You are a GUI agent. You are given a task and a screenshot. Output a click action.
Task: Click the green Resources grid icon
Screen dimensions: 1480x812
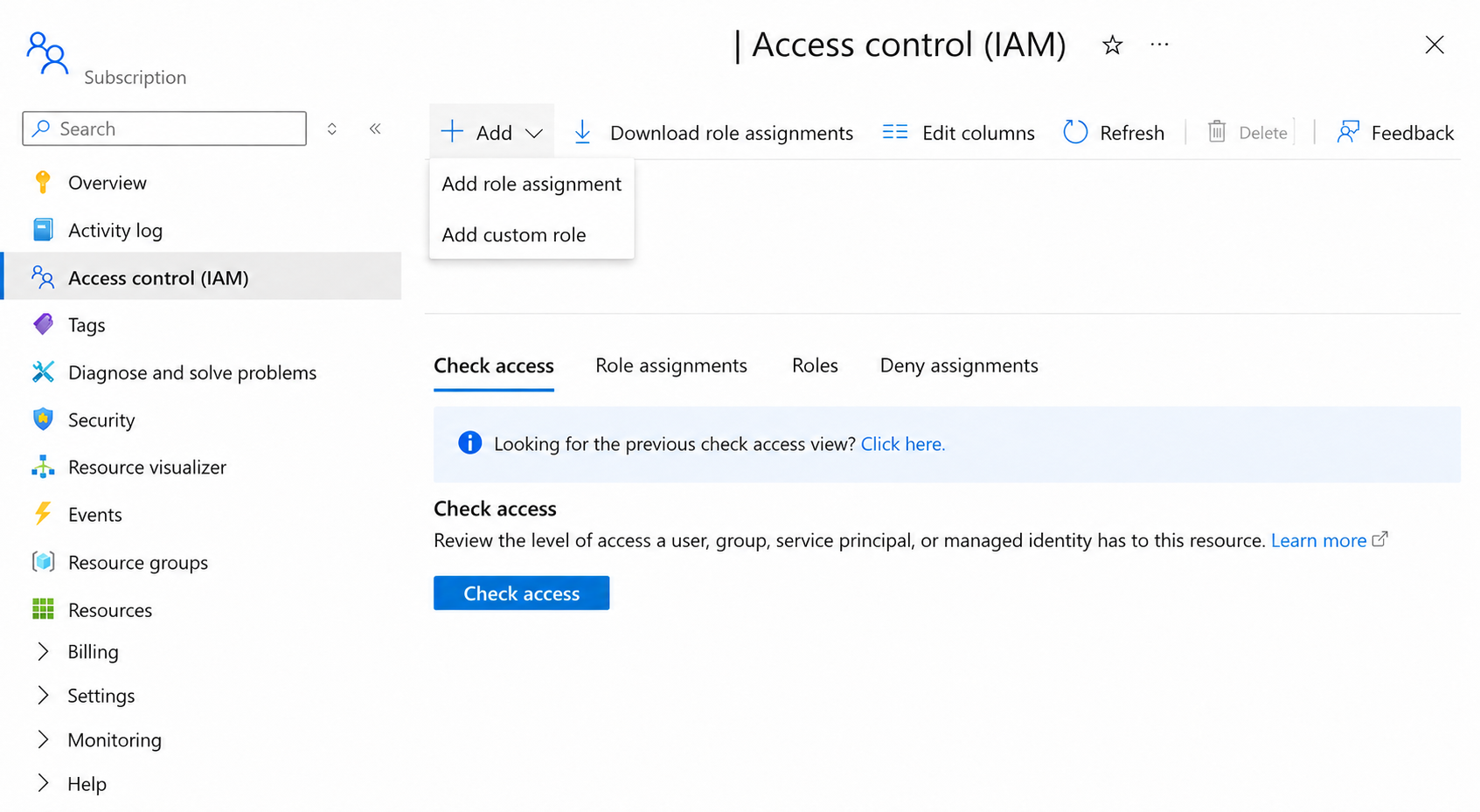[x=43, y=609]
